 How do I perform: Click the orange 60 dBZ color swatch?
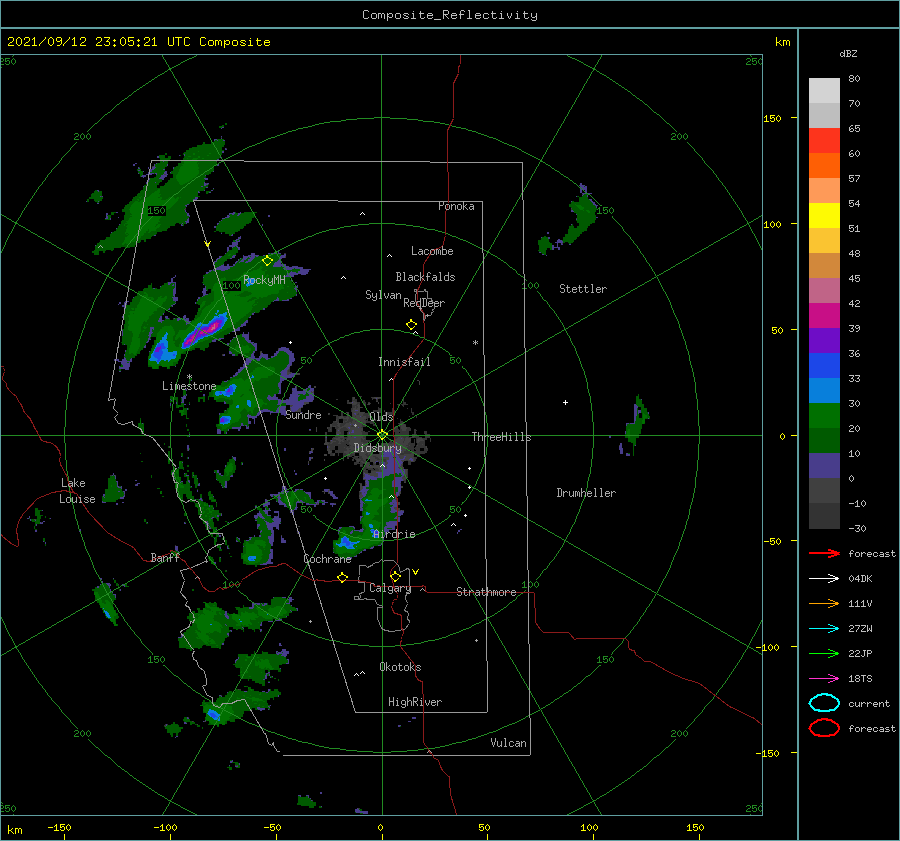pyautogui.click(x=824, y=165)
